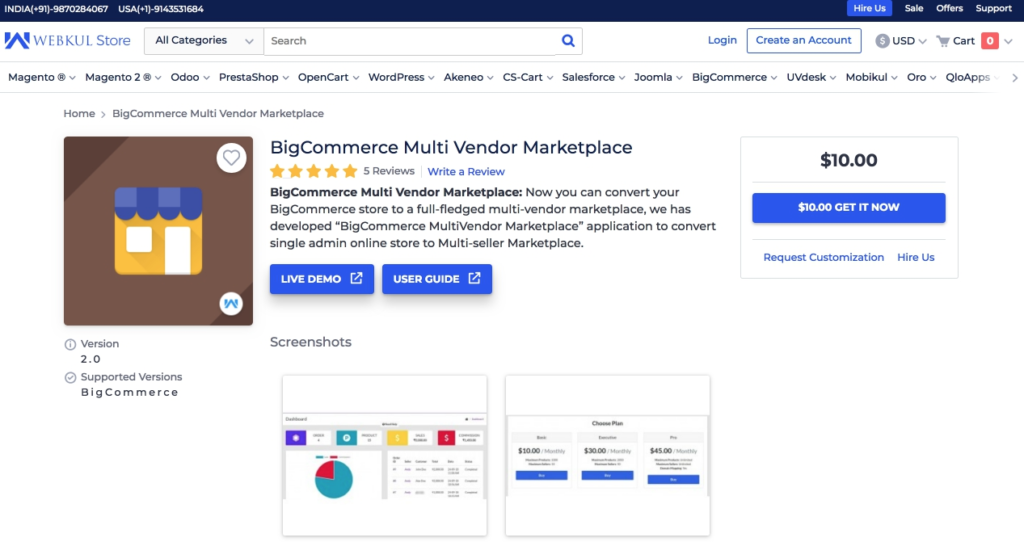The width and height of the screenshot is (1024, 542).
Task: Click the Version info icon
Action: (70, 344)
